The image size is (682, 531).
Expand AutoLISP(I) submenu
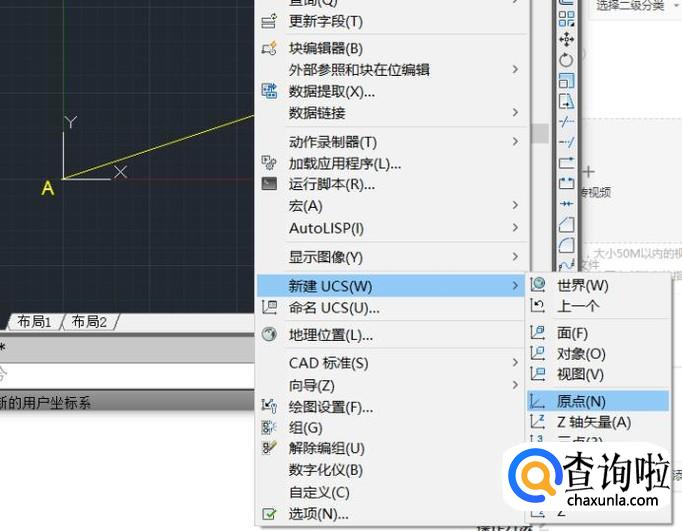pyautogui.click(x=391, y=228)
